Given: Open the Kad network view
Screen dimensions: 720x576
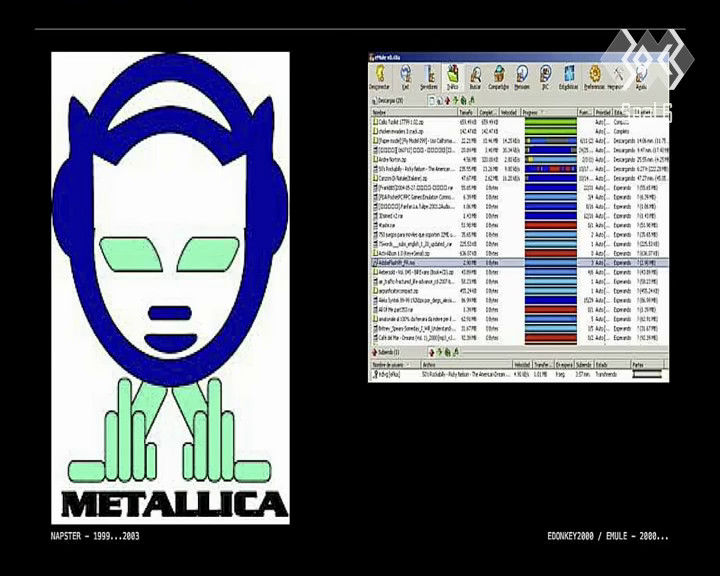Looking at the screenshot, I should tap(405, 77).
